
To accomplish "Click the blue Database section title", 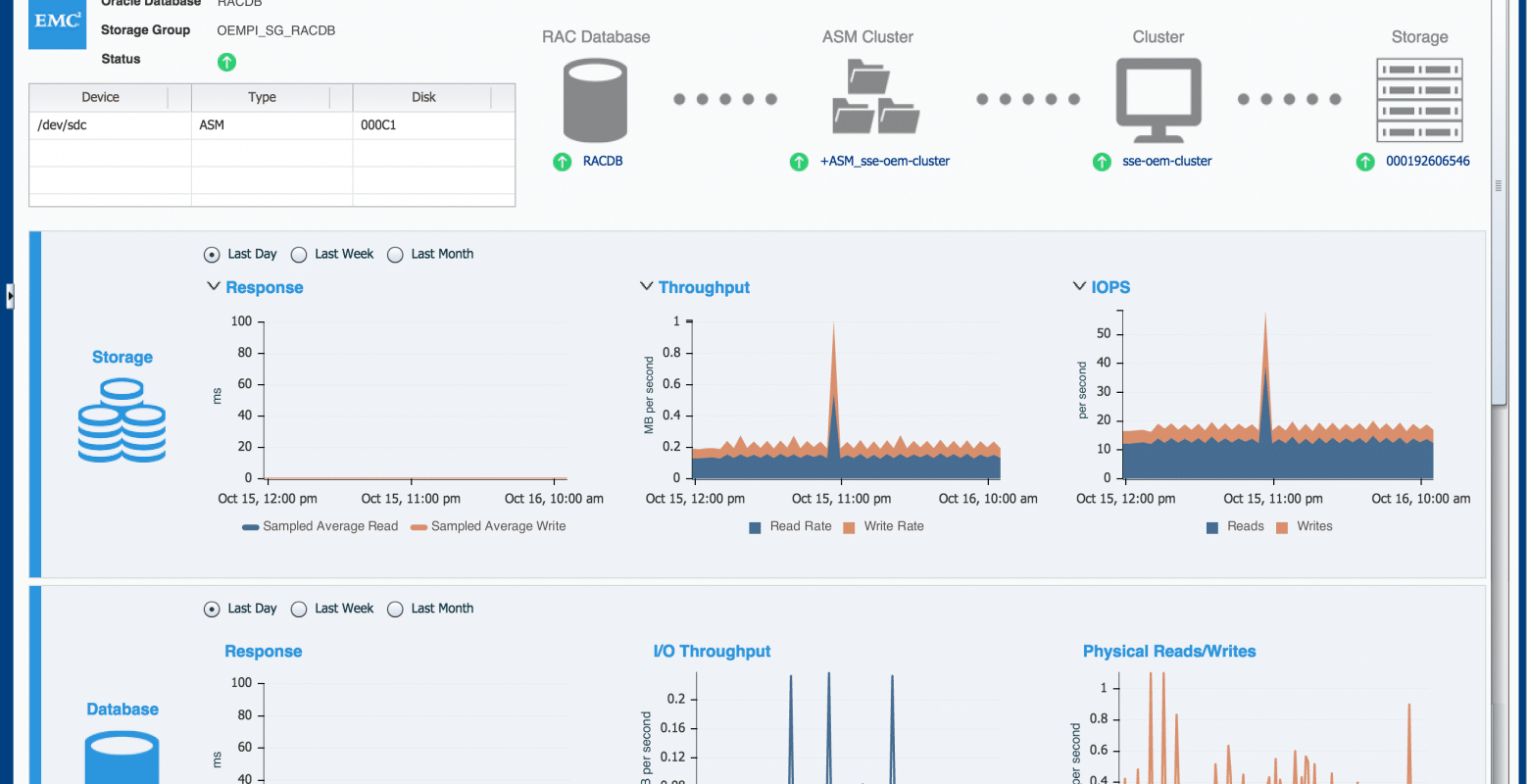I will (x=123, y=710).
